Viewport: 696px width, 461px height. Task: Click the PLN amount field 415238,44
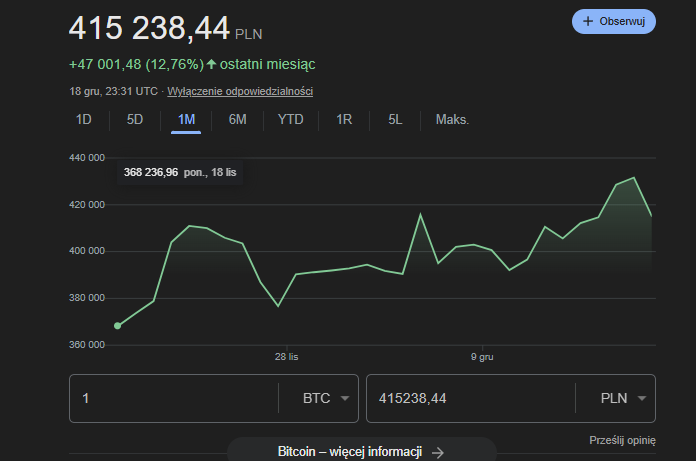point(471,398)
